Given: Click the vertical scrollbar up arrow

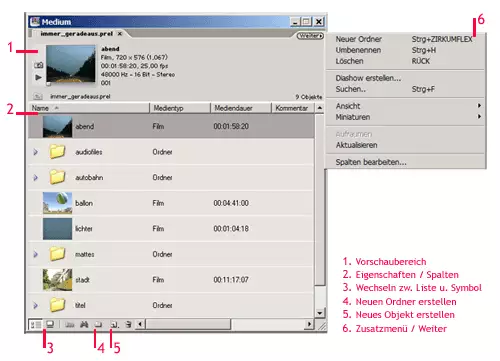Looking at the screenshot, I should pyautogui.click(x=320, y=108).
